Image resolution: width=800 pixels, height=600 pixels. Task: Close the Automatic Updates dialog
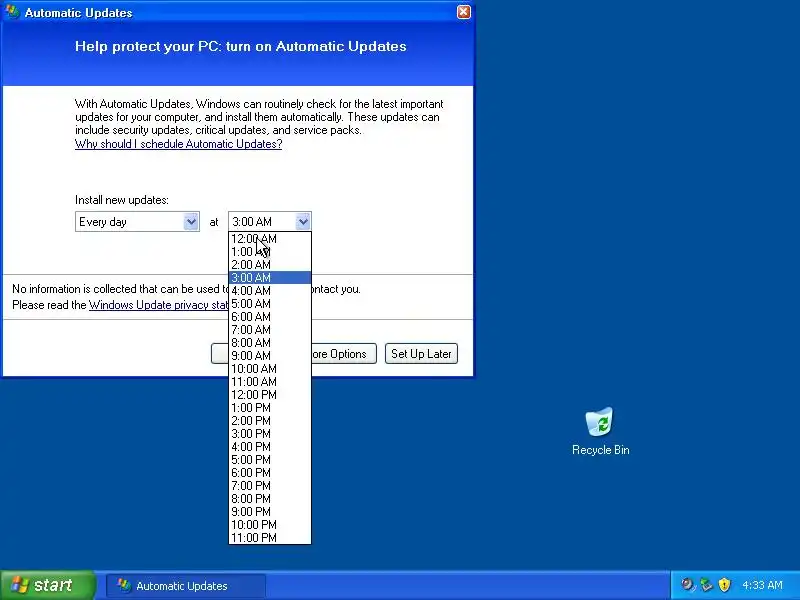pos(463,12)
